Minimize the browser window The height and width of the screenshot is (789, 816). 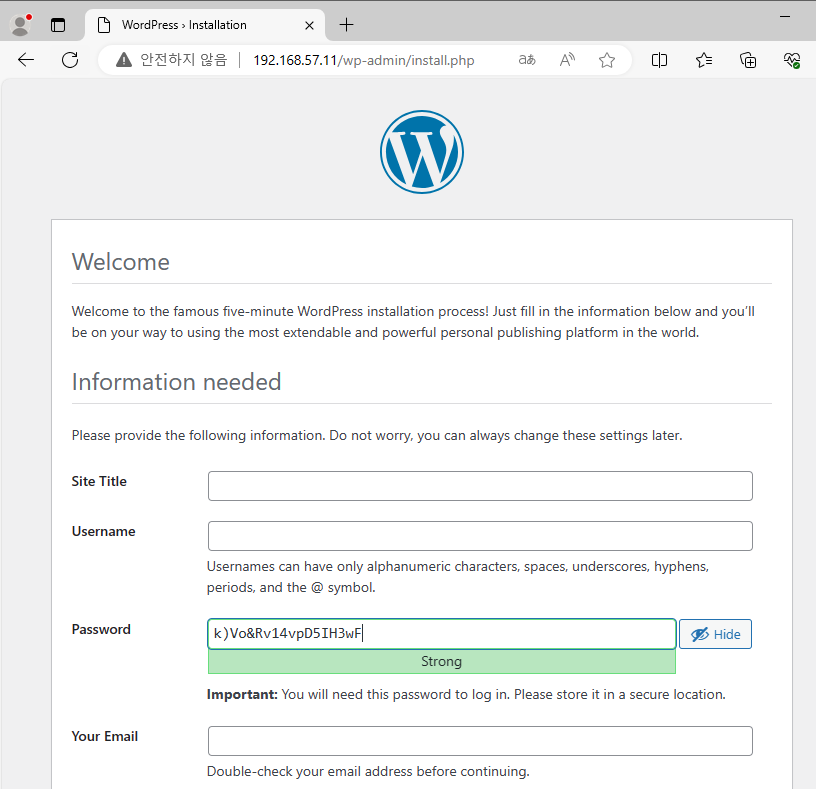[x=785, y=17]
